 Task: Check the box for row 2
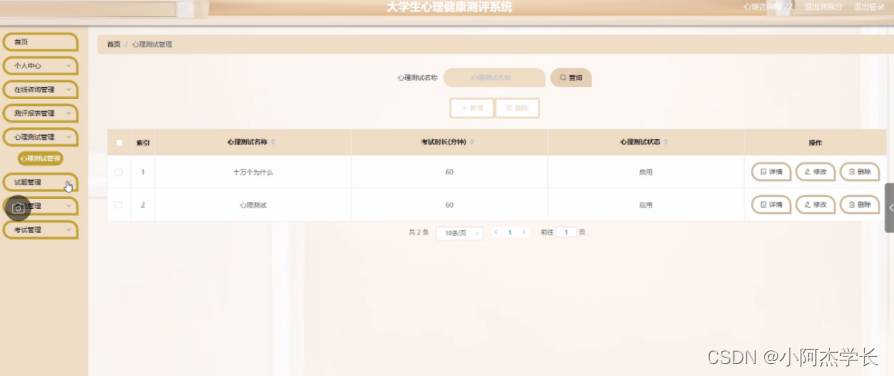[119, 205]
